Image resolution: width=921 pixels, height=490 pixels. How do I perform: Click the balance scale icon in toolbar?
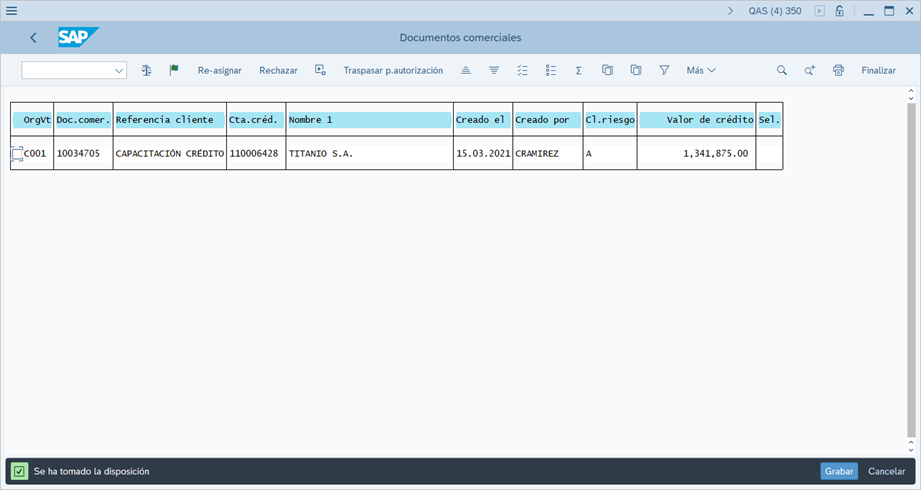click(146, 71)
